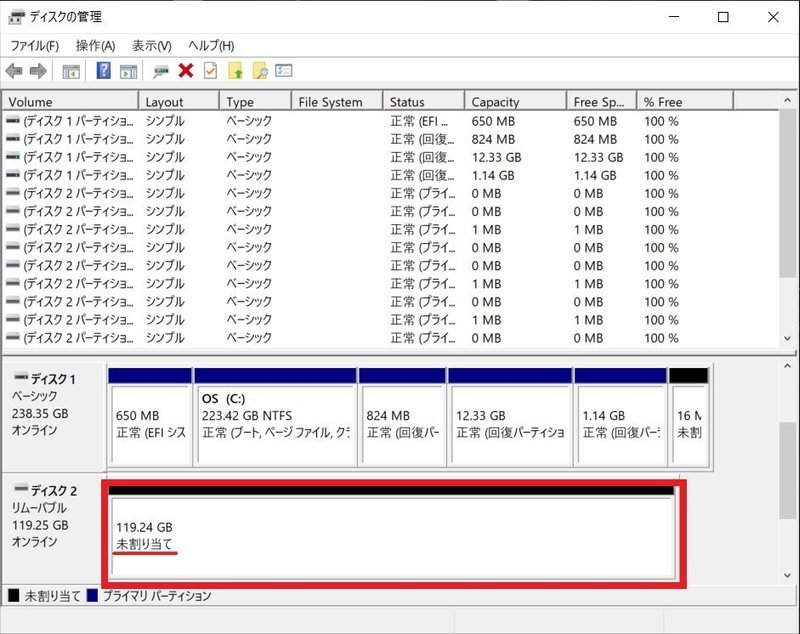This screenshot has width=800, height=634.
Task: Click the red X delete volume icon
Action: pos(184,70)
